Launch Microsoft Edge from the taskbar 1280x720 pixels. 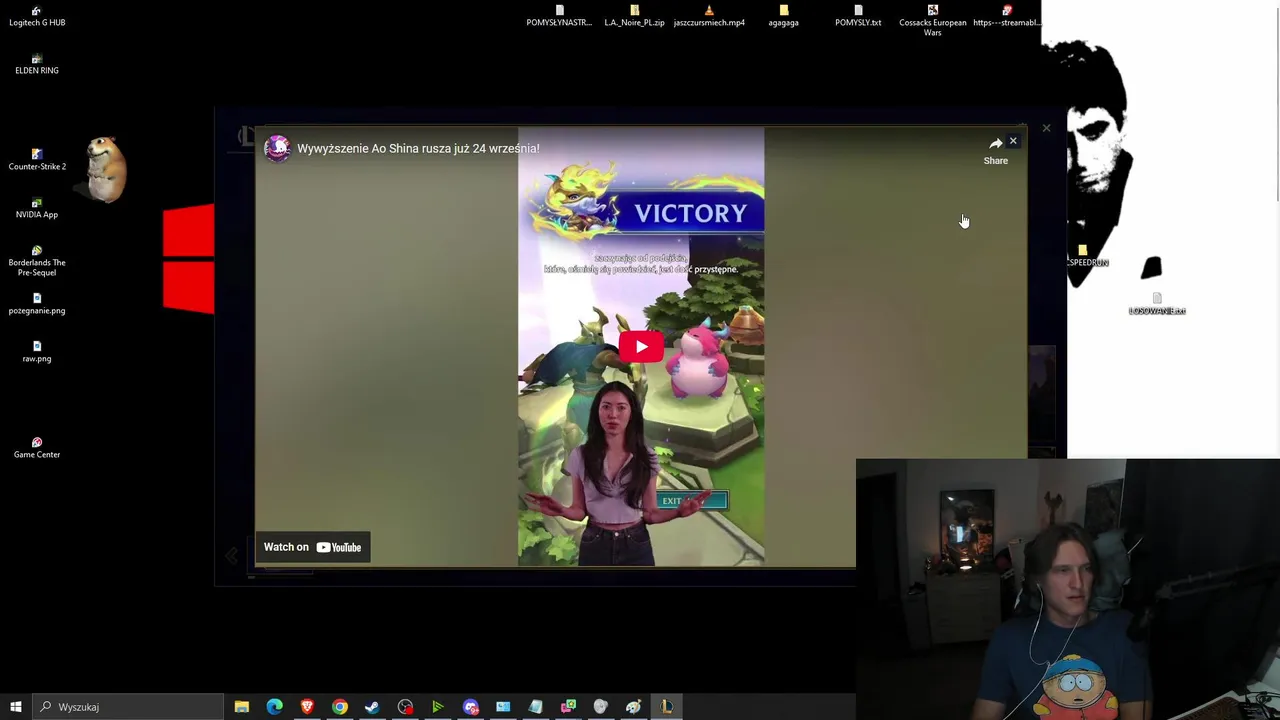[274, 707]
